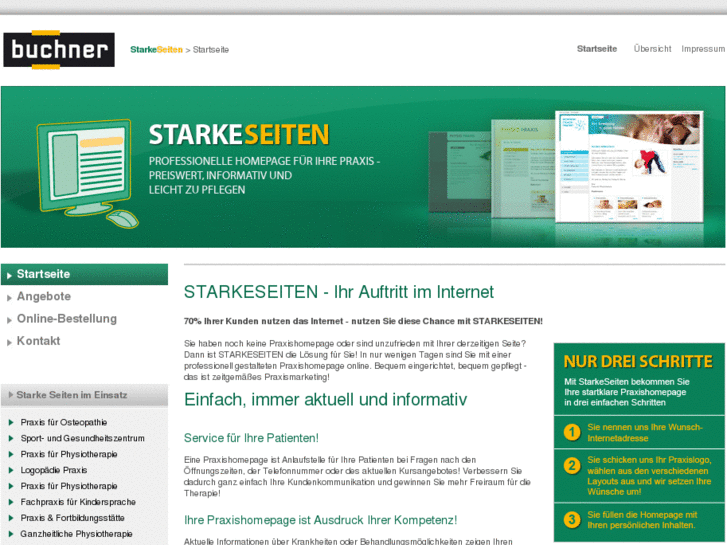727x545 pixels.
Task: Open the Logopädie Praxis link
Action: (54, 470)
